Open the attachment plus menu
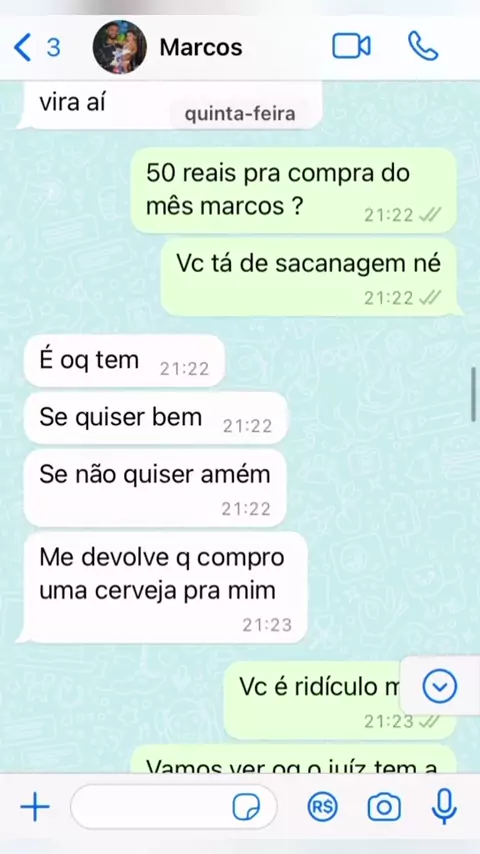This screenshot has height=854, width=480. coord(35,807)
